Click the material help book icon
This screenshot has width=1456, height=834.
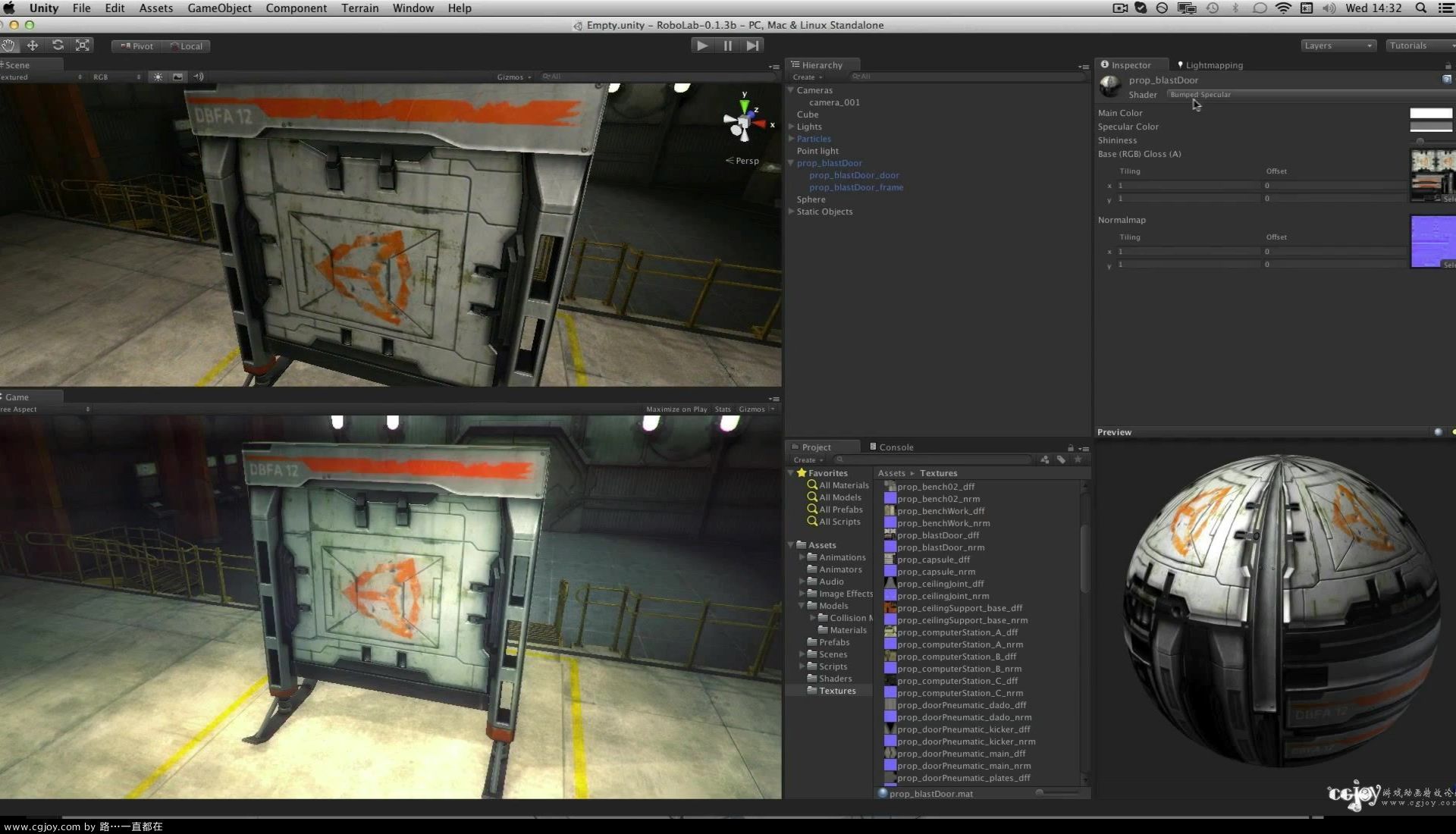click(1447, 80)
